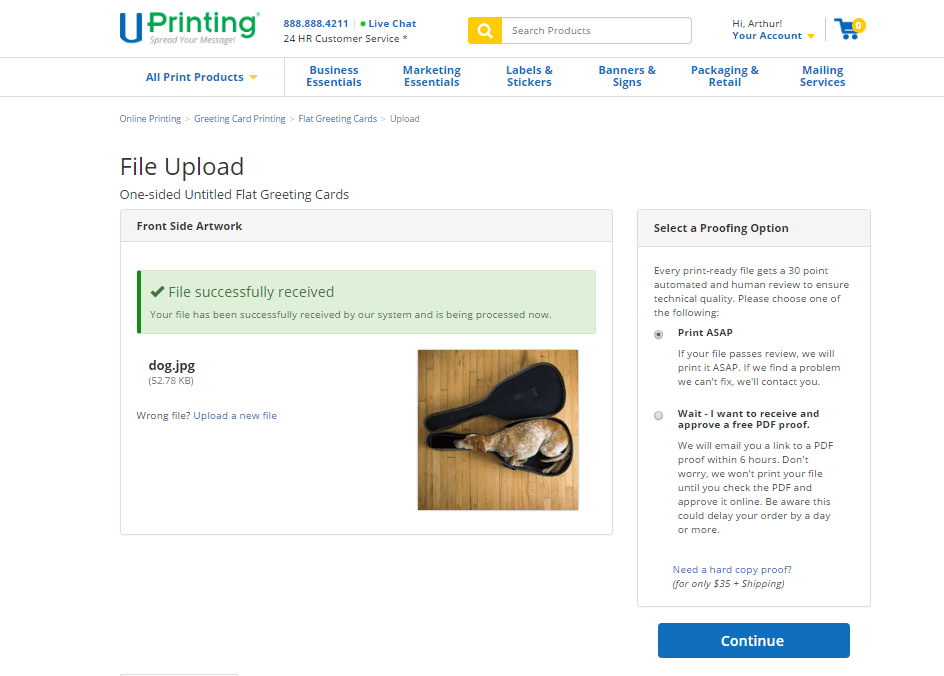Click the UPrinting logo
The width and height of the screenshot is (944, 676).
189,27
